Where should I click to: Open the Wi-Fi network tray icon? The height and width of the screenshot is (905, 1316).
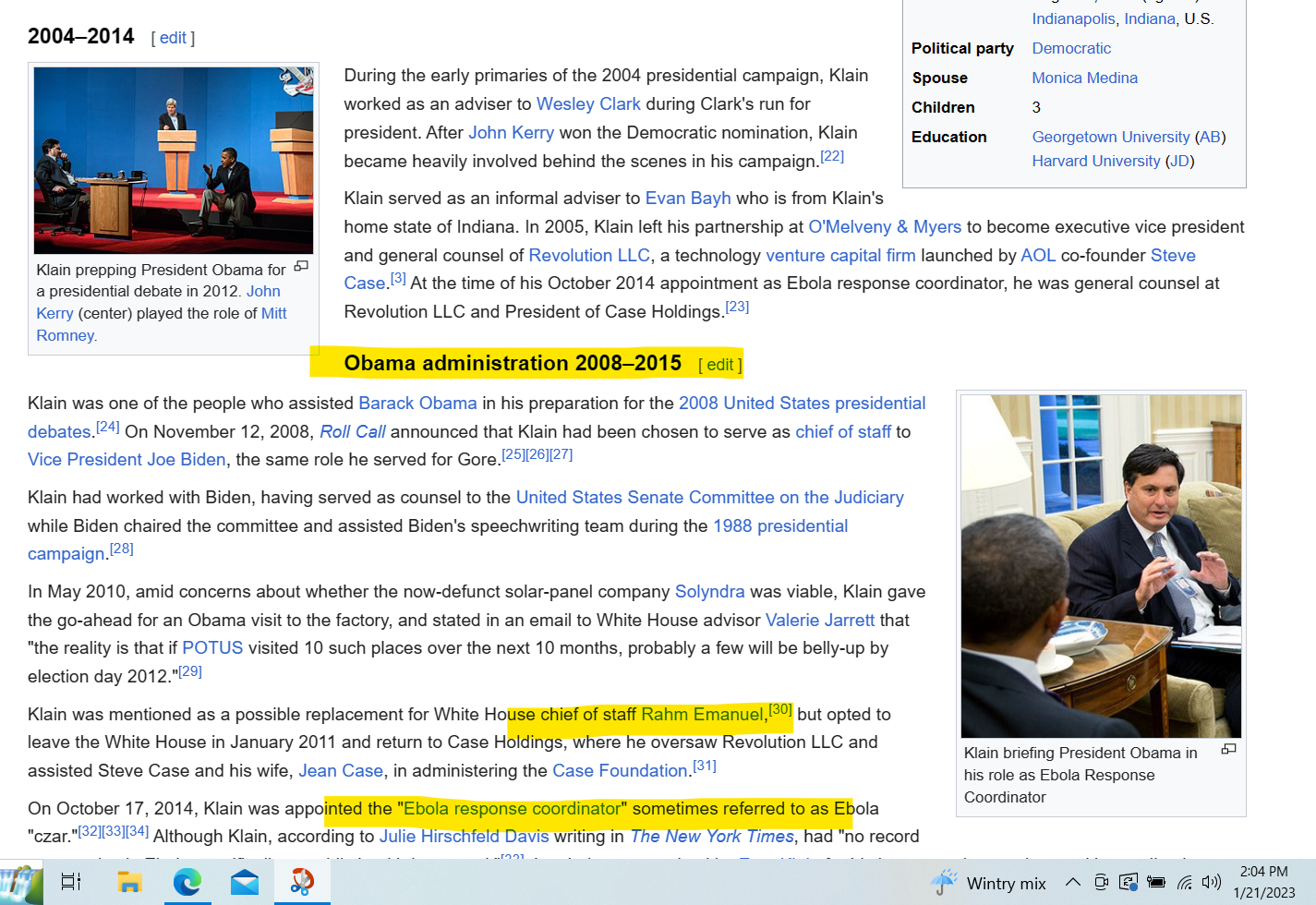pyautogui.click(x=1185, y=883)
